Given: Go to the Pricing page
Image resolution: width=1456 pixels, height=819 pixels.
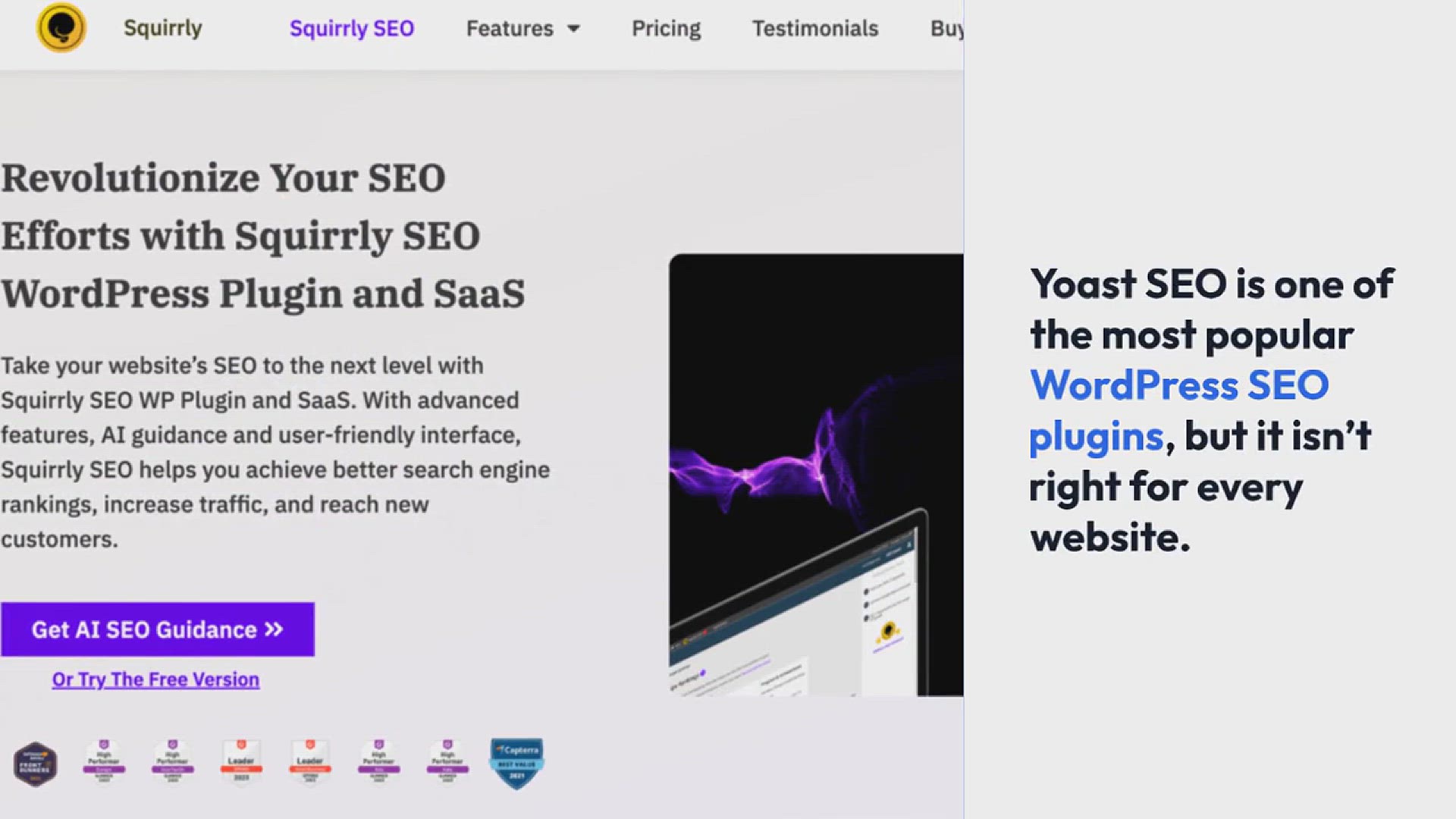Looking at the screenshot, I should (x=667, y=29).
